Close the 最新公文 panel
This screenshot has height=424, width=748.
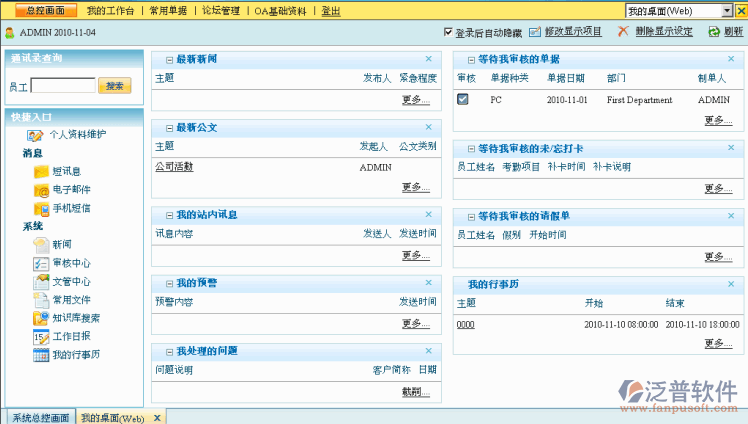(x=429, y=128)
